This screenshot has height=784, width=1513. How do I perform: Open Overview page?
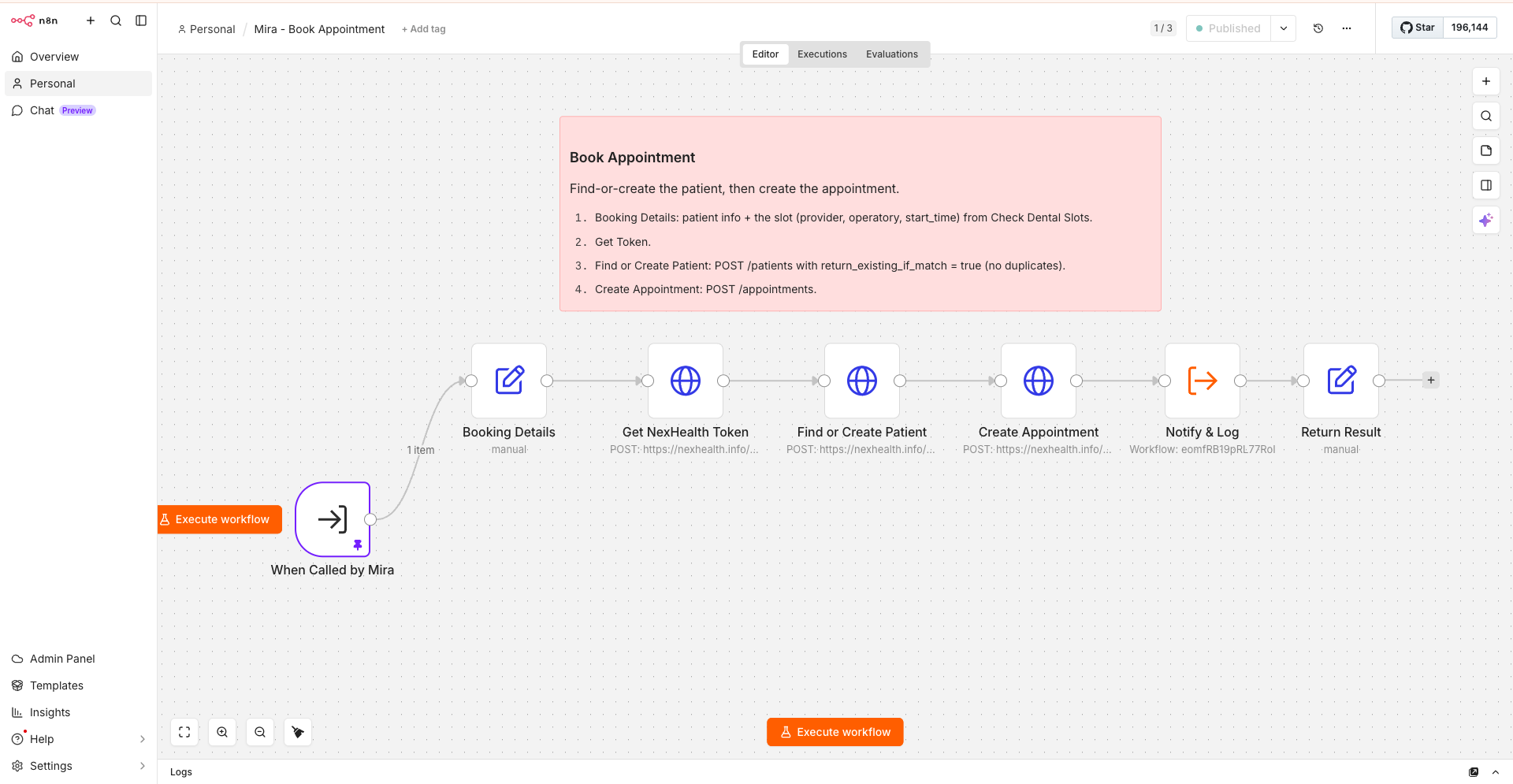[x=78, y=57]
